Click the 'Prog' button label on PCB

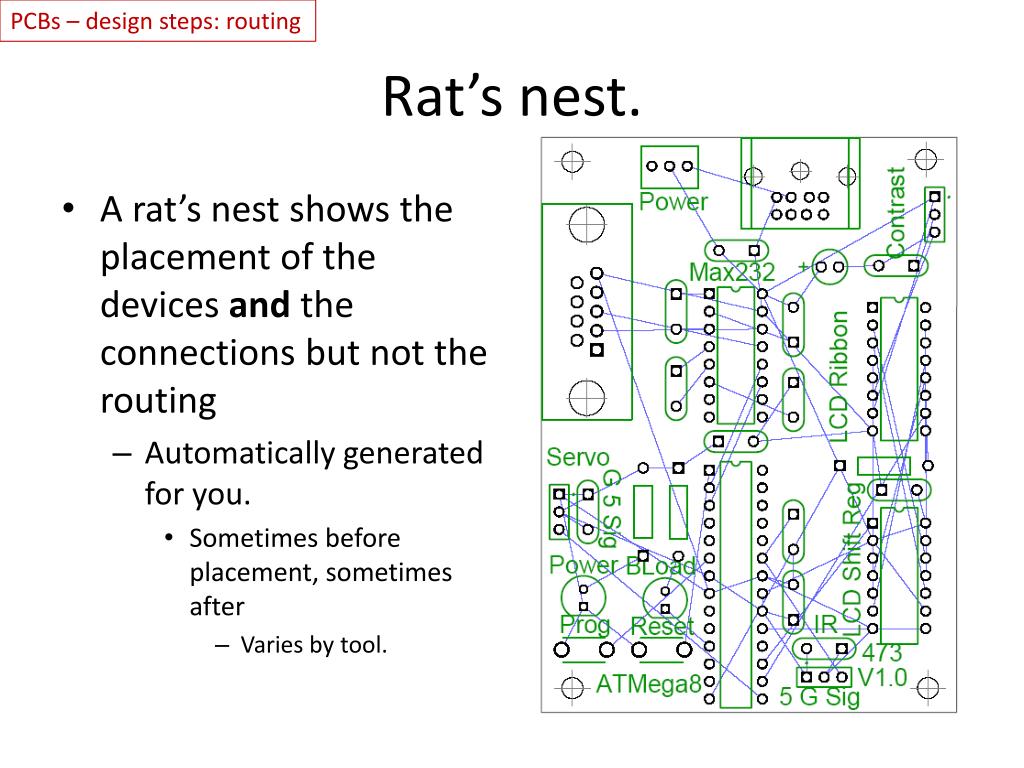coord(584,625)
